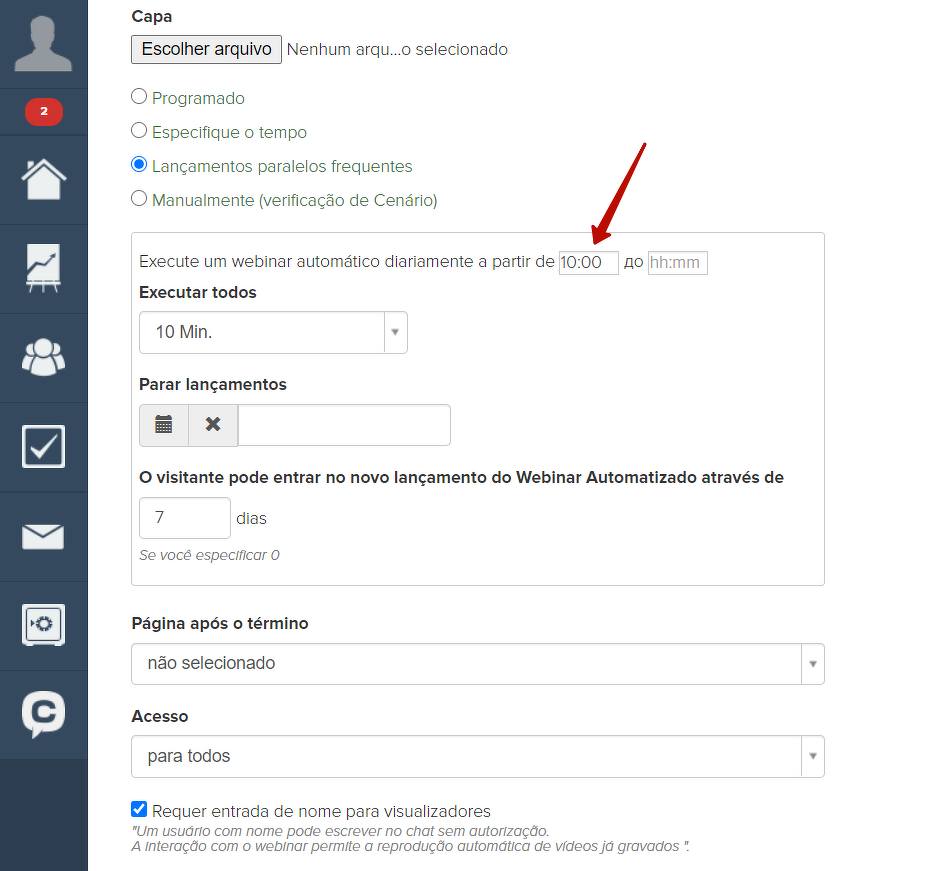This screenshot has height=871, width=942.
Task: Open the chat bubble icon
Action: (x=44, y=714)
